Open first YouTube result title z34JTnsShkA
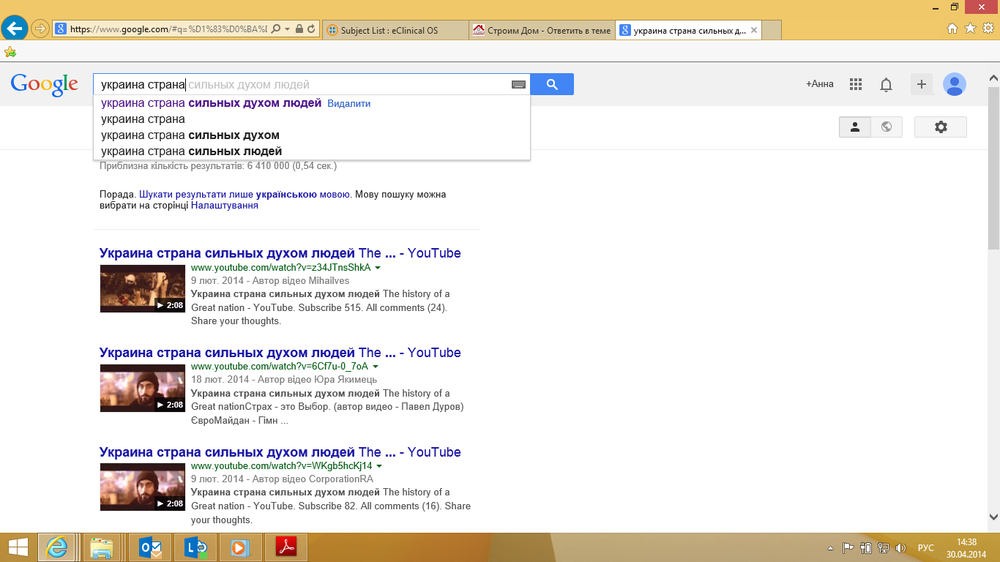This screenshot has width=1000, height=562. [x=280, y=253]
